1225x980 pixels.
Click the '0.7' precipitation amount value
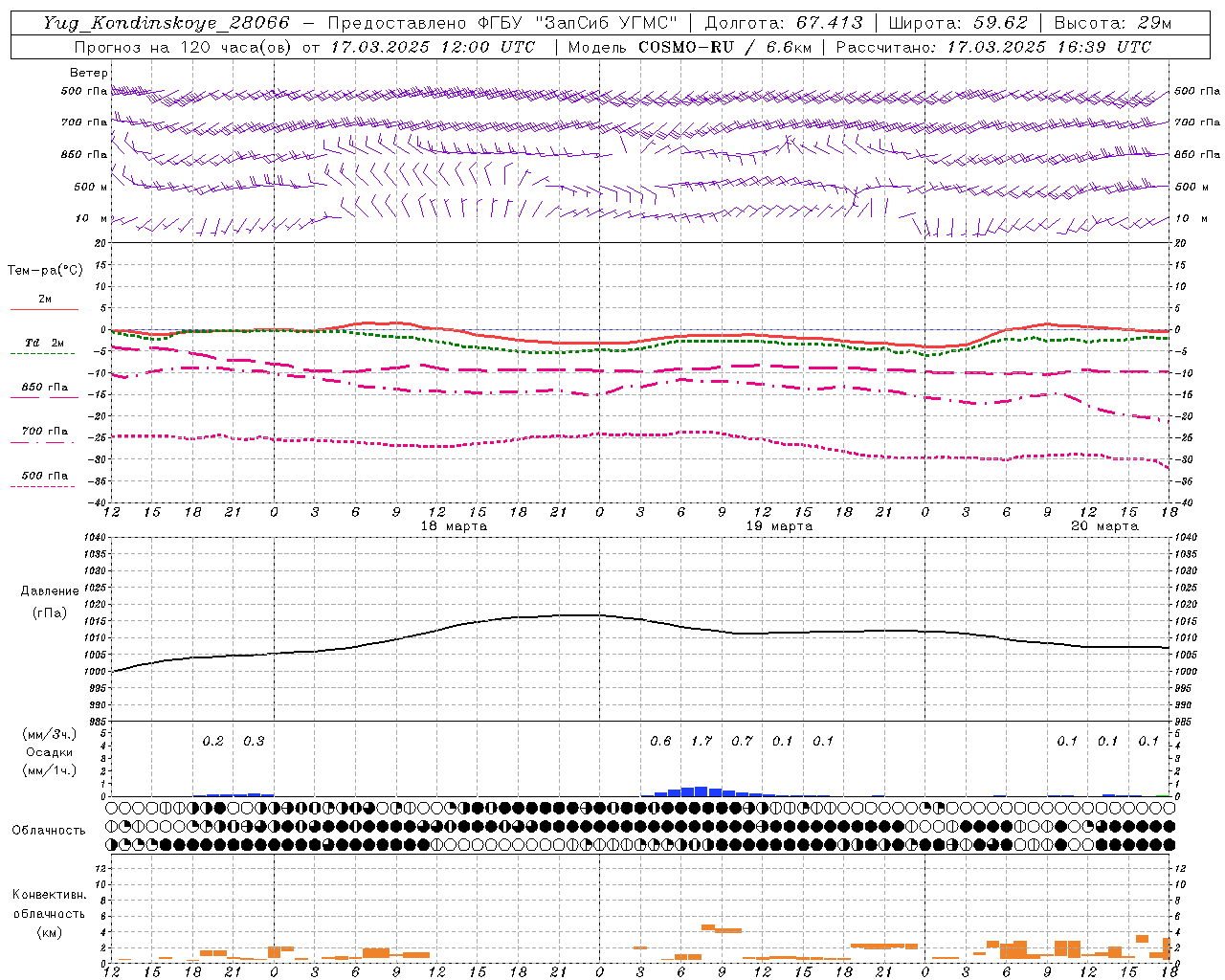coord(742,741)
